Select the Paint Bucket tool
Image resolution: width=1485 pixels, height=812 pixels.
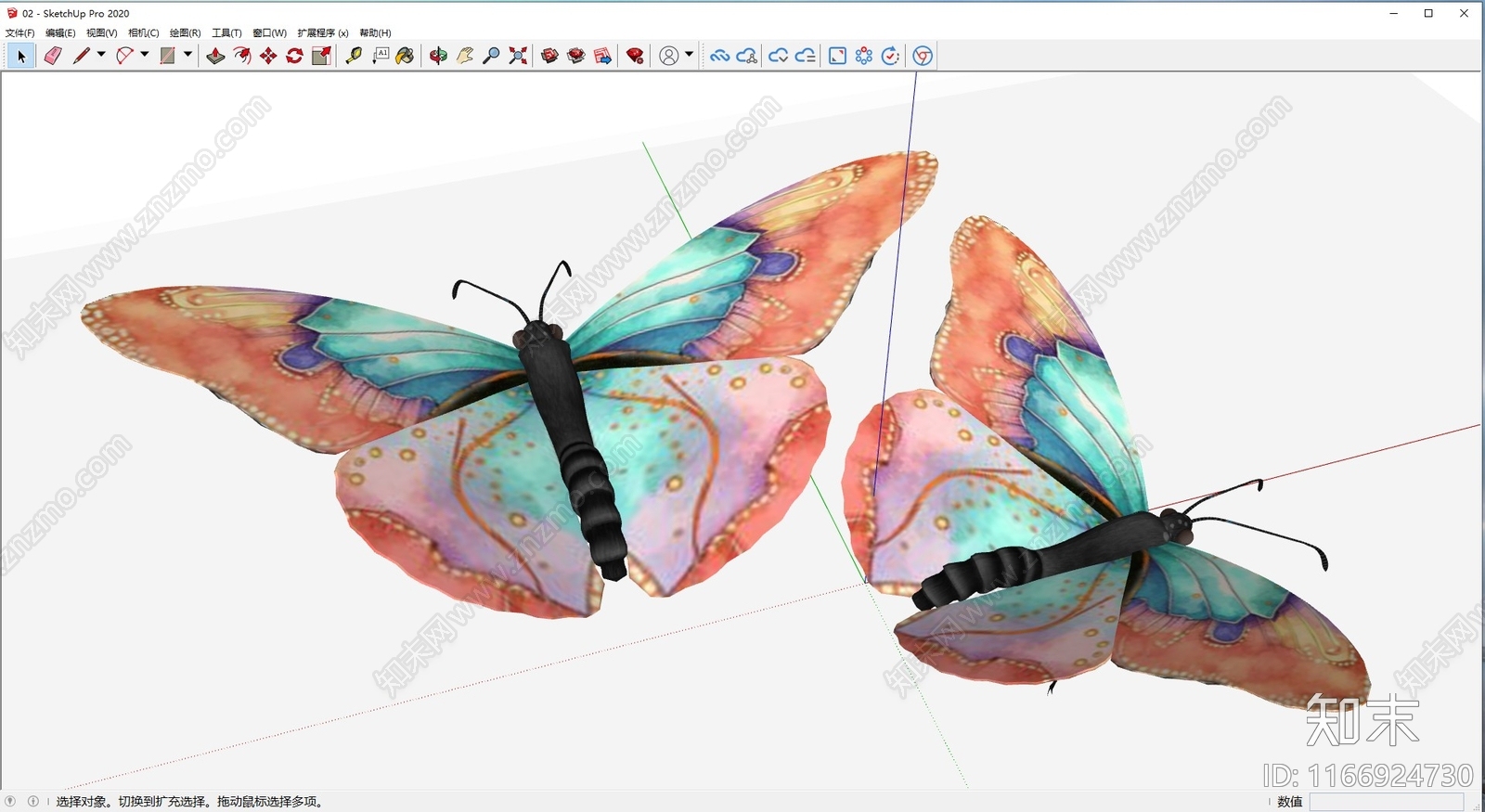click(405, 56)
